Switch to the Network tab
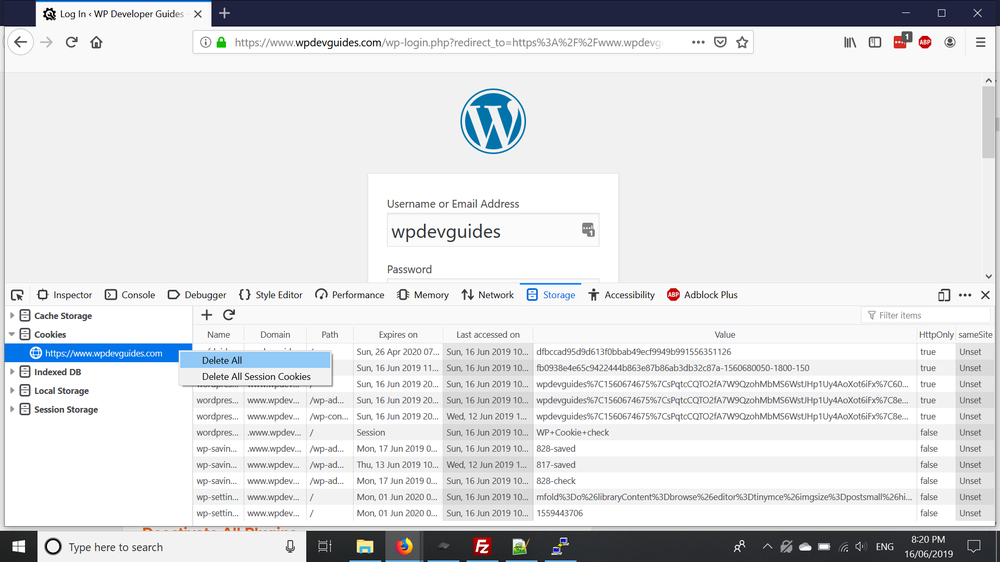1000x562 pixels. coord(488,295)
